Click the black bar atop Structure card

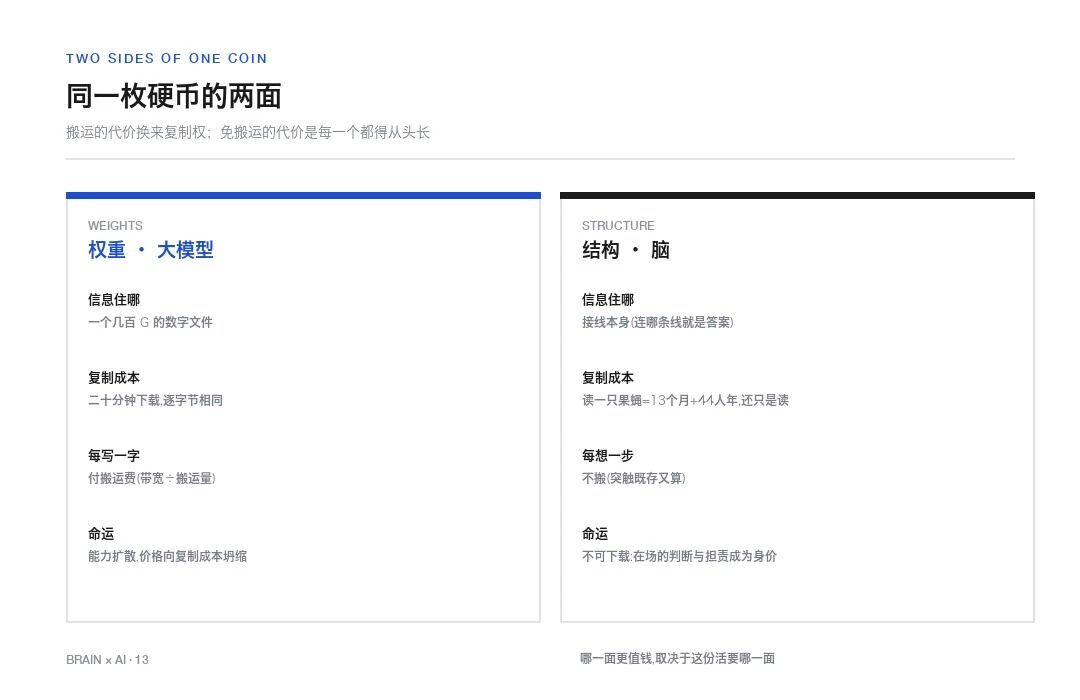coord(797,196)
